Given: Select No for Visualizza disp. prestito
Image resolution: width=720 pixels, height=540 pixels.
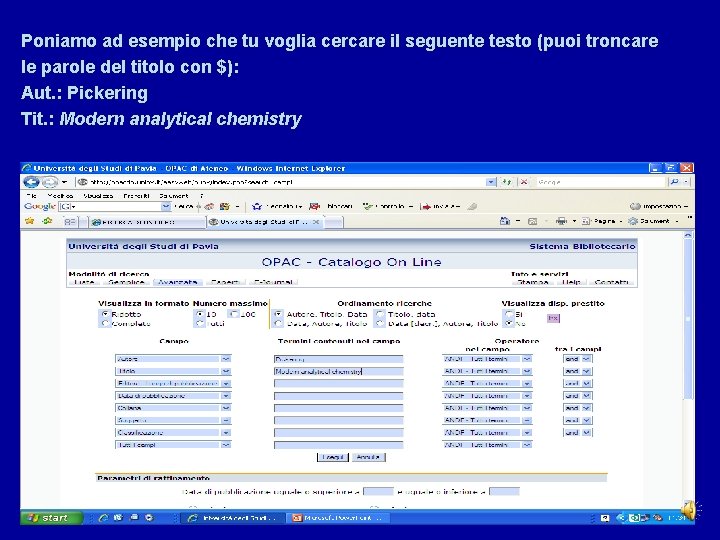Looking at the screenshot, I should point(508,323).
